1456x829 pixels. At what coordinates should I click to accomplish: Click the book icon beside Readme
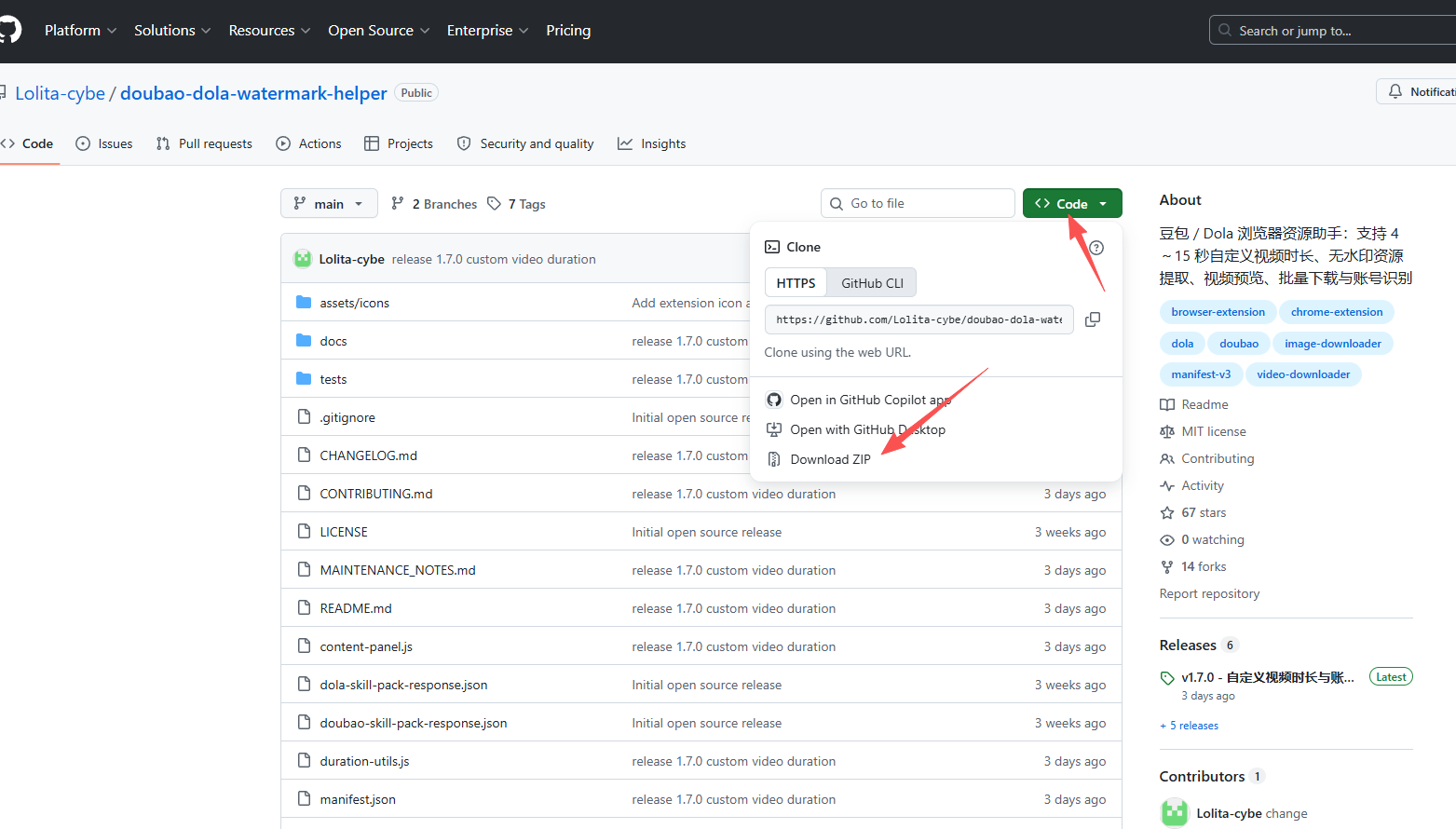pyautogui.click(x=1167, y=404)
